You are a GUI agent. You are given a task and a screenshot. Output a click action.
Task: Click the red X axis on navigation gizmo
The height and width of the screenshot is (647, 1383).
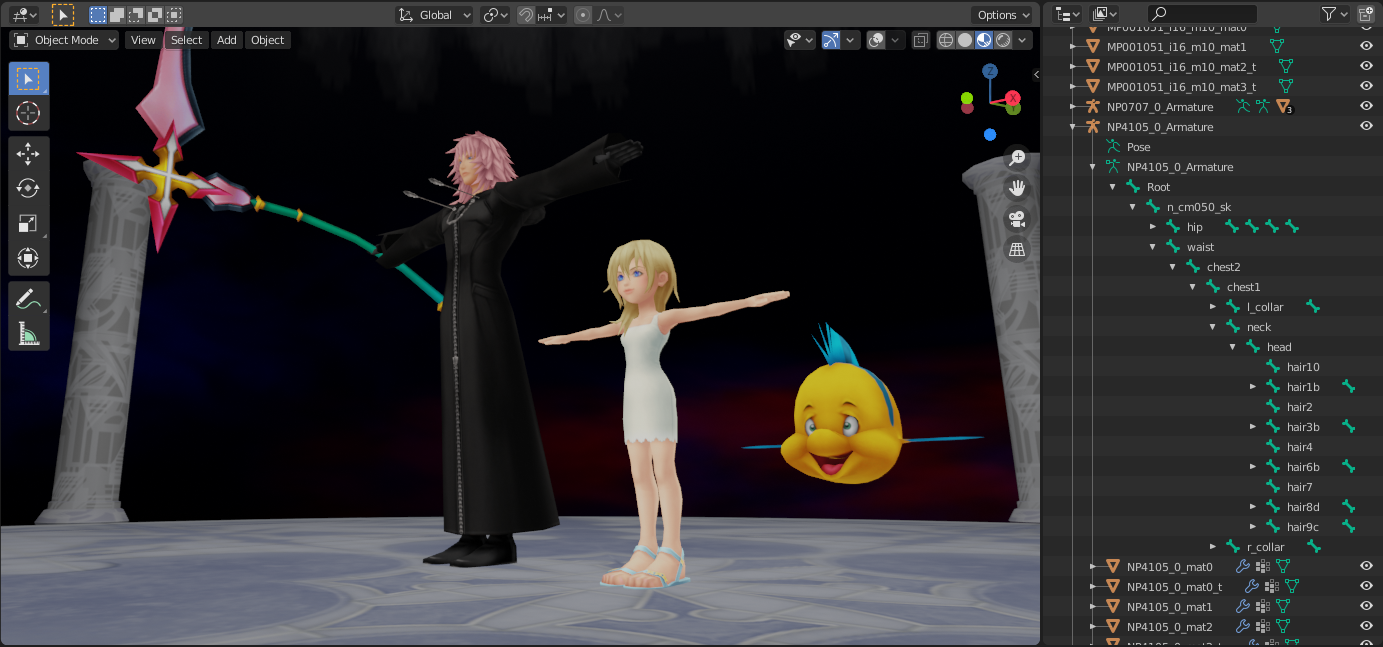tap(1013, 98)
